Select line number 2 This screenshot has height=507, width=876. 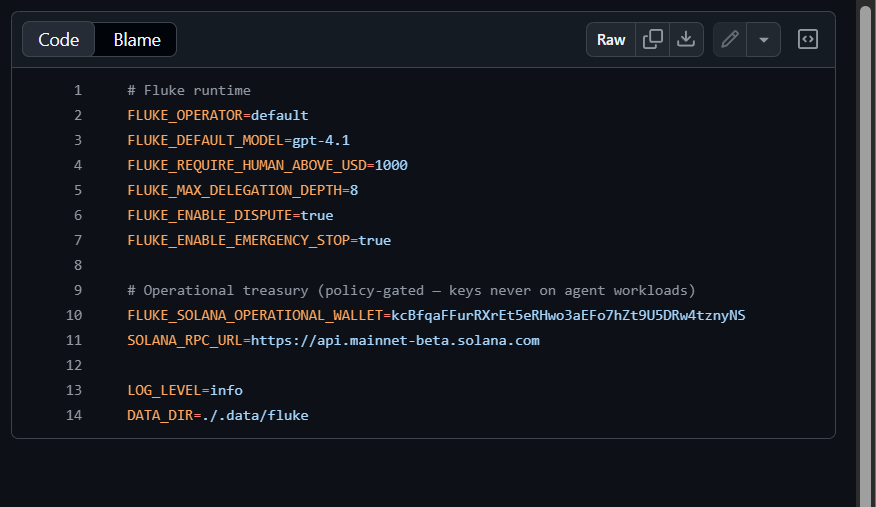pos(78,116)
